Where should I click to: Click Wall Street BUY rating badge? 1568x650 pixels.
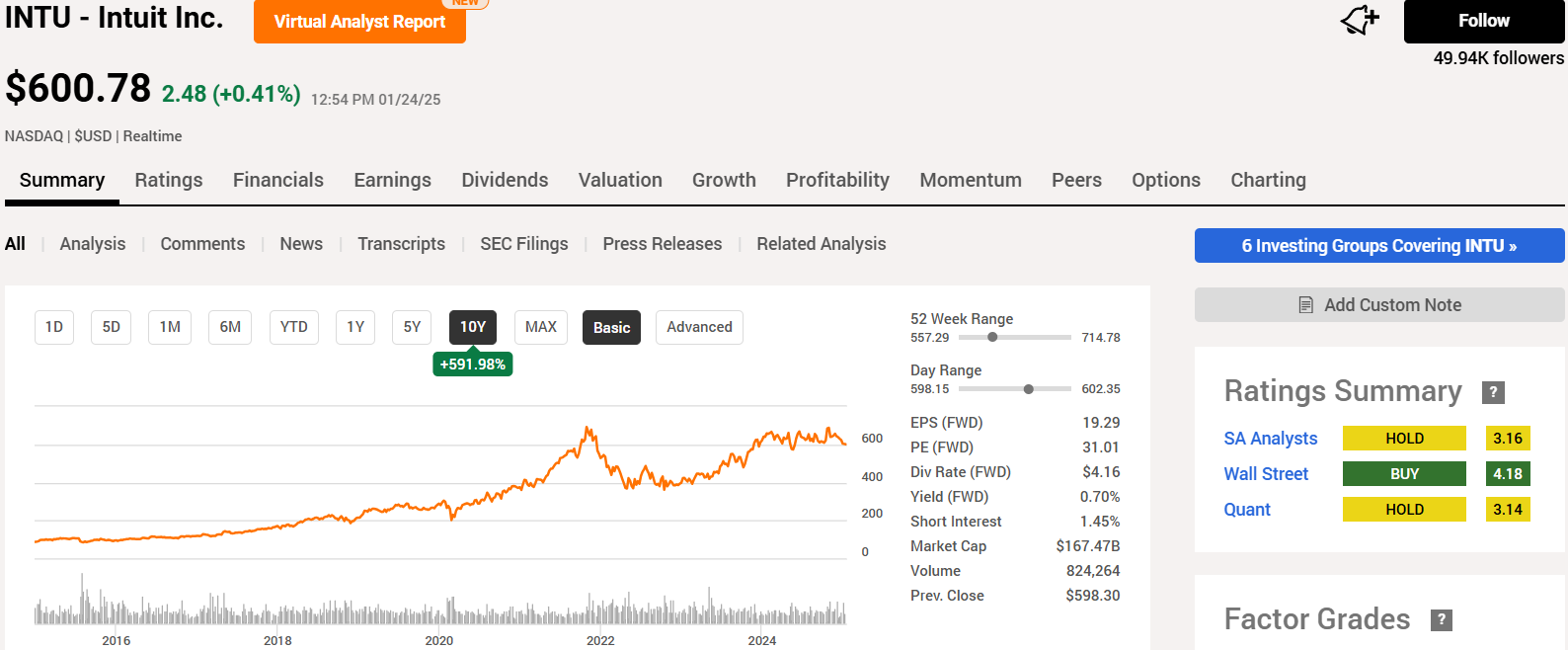(x=1404, y=474)
